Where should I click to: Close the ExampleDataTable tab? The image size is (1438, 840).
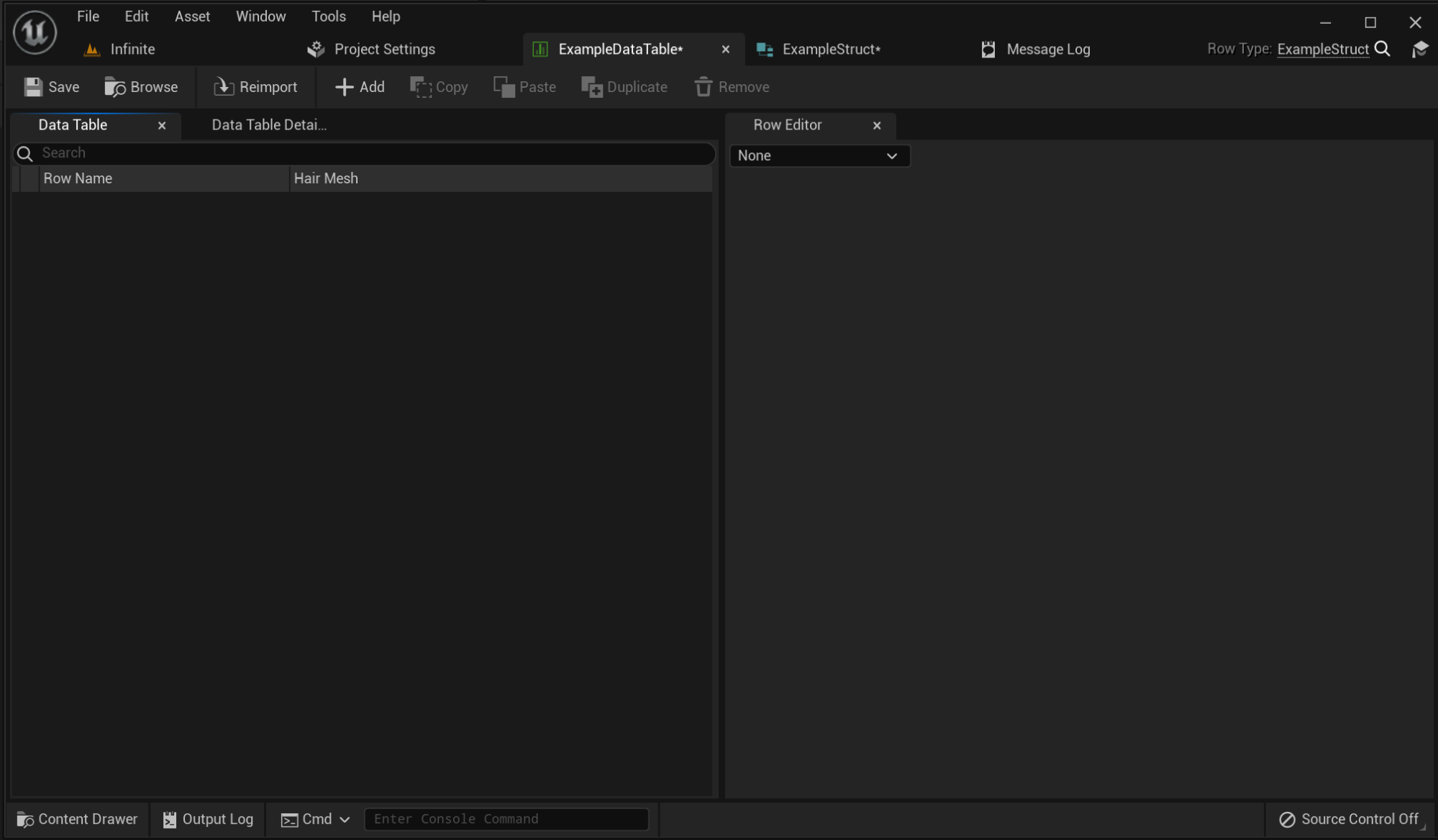click(725, 49)
